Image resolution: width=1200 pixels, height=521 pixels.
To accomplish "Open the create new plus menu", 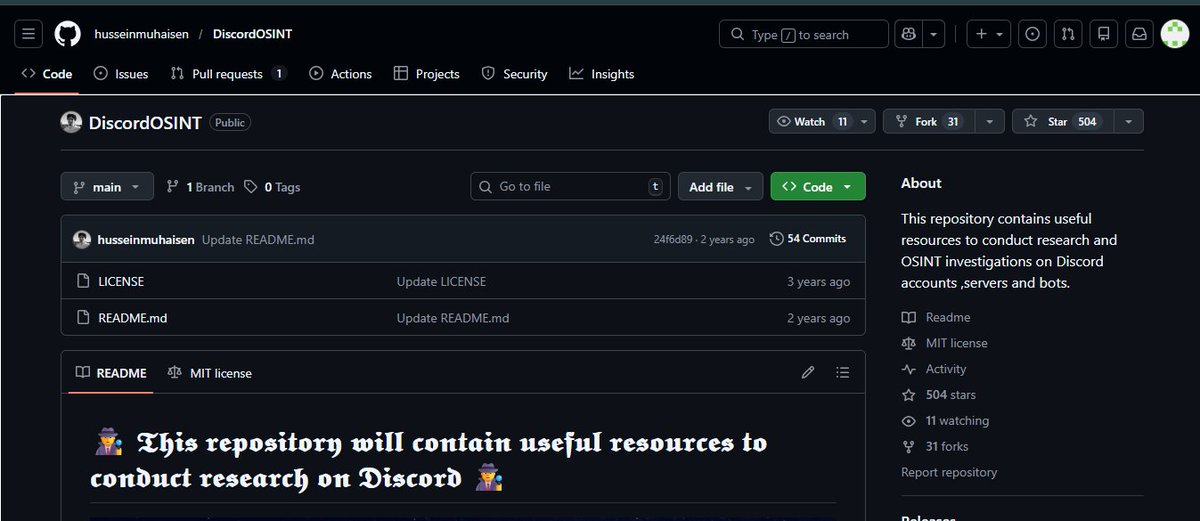I will [989, 34].
